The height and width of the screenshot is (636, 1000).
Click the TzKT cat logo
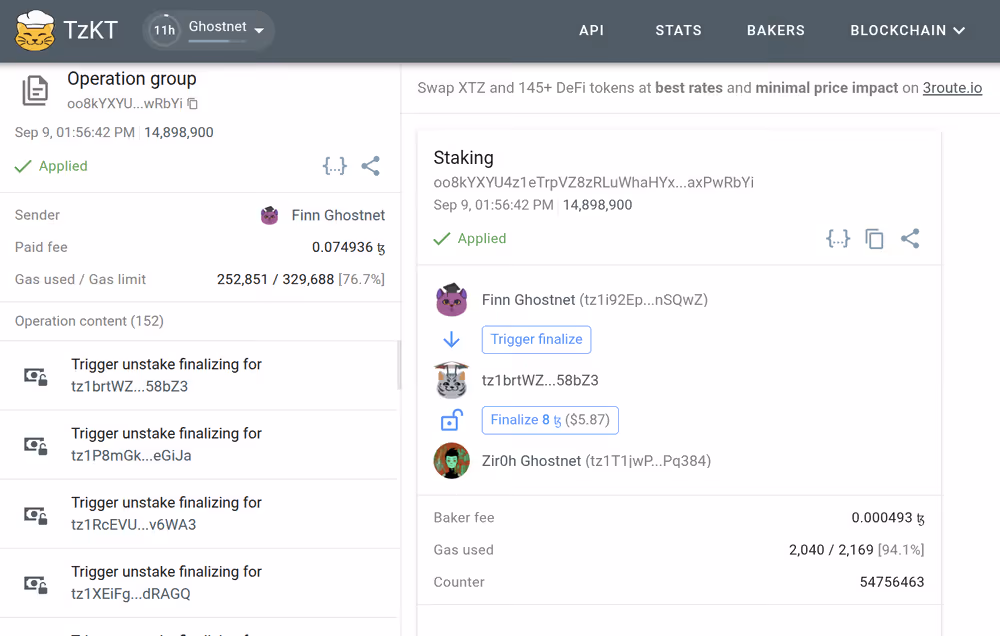[x=35, y=30]
